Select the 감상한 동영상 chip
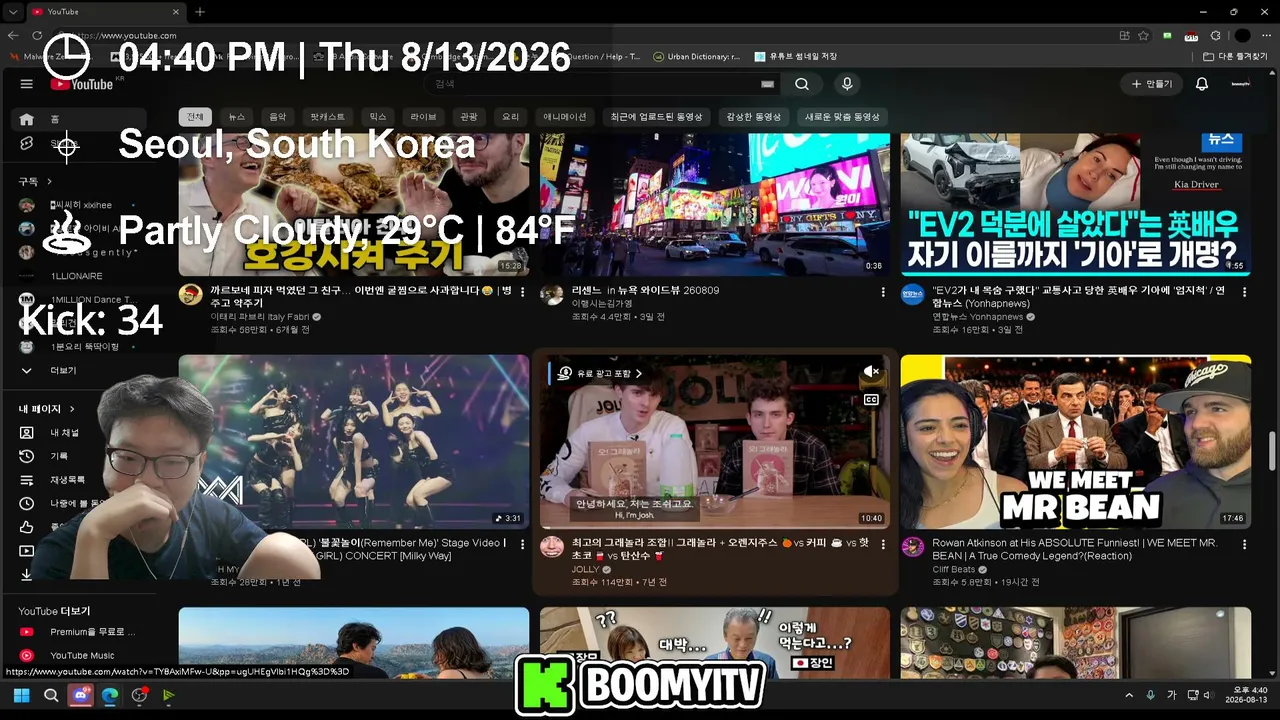This screenshot has height=720, width=1280. [x=754, y=117]
